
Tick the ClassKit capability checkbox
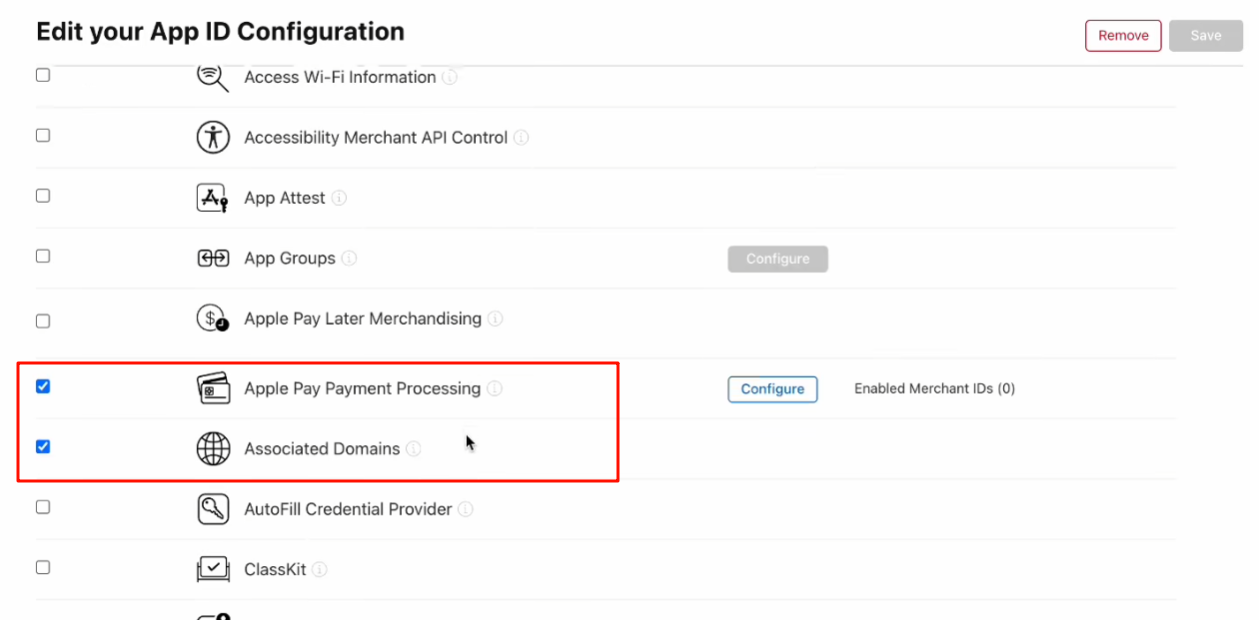43,567
